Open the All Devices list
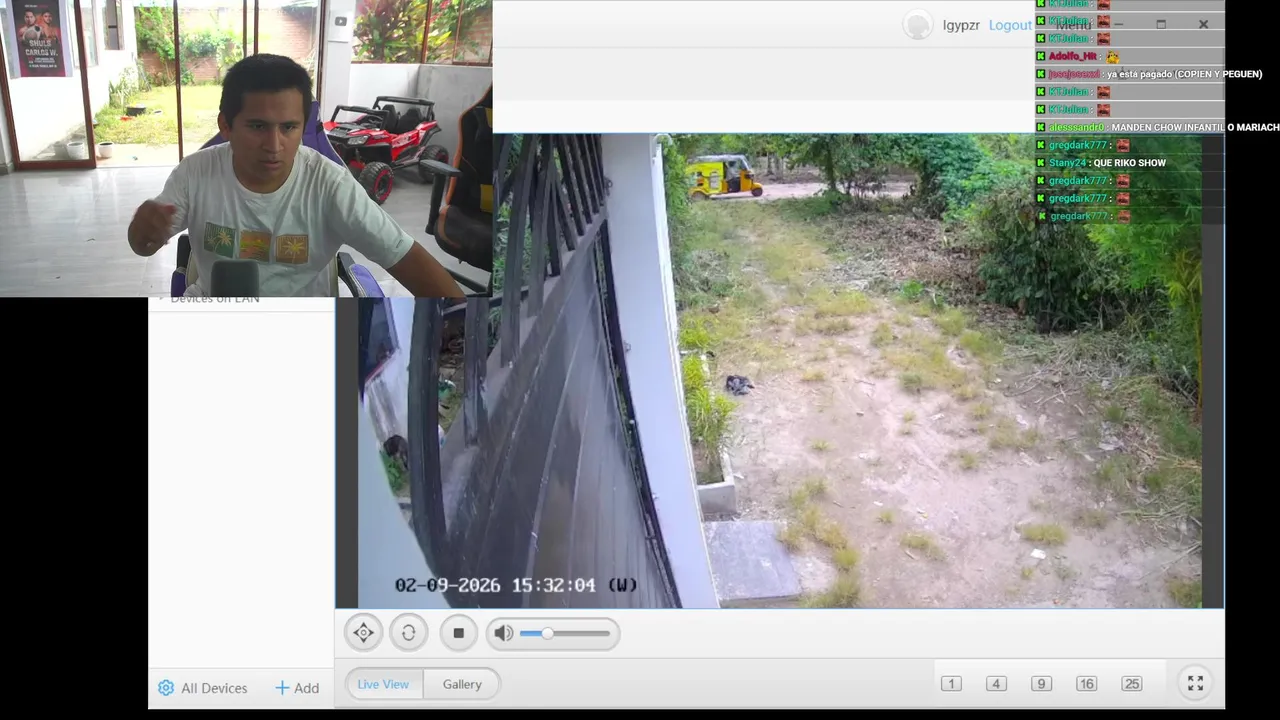 pos(214,688)
